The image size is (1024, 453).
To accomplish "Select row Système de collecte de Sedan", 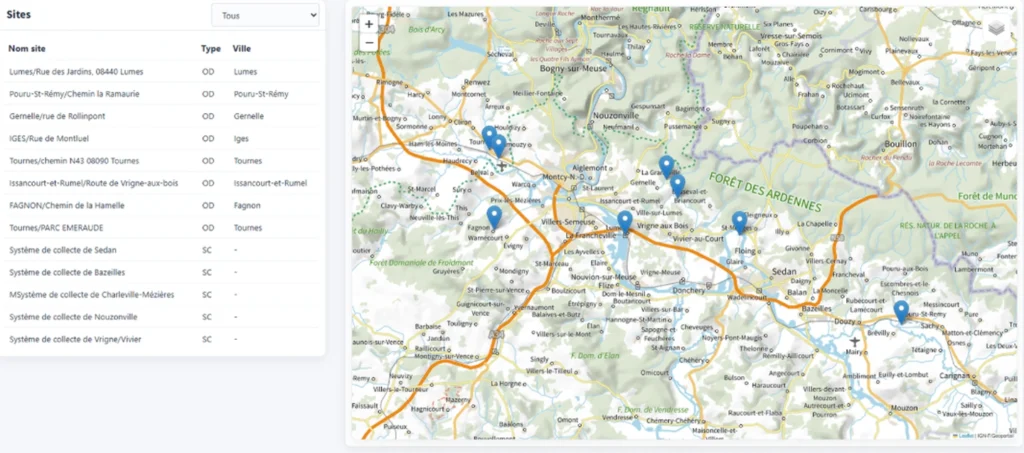I will (x=160, y=250).
